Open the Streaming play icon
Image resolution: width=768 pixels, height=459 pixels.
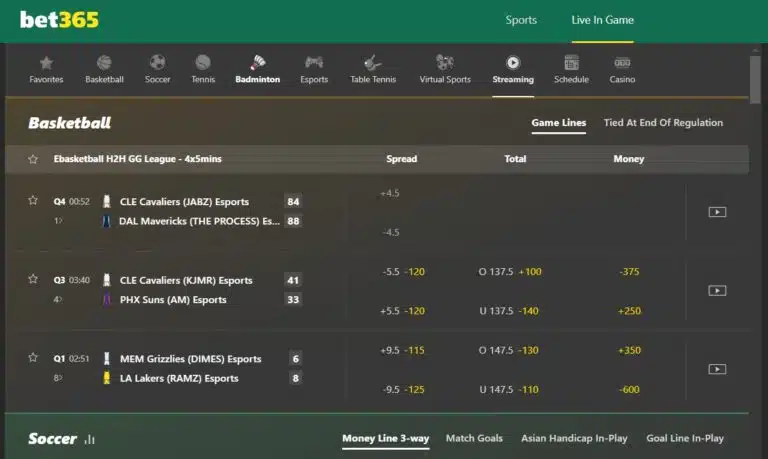513,63
